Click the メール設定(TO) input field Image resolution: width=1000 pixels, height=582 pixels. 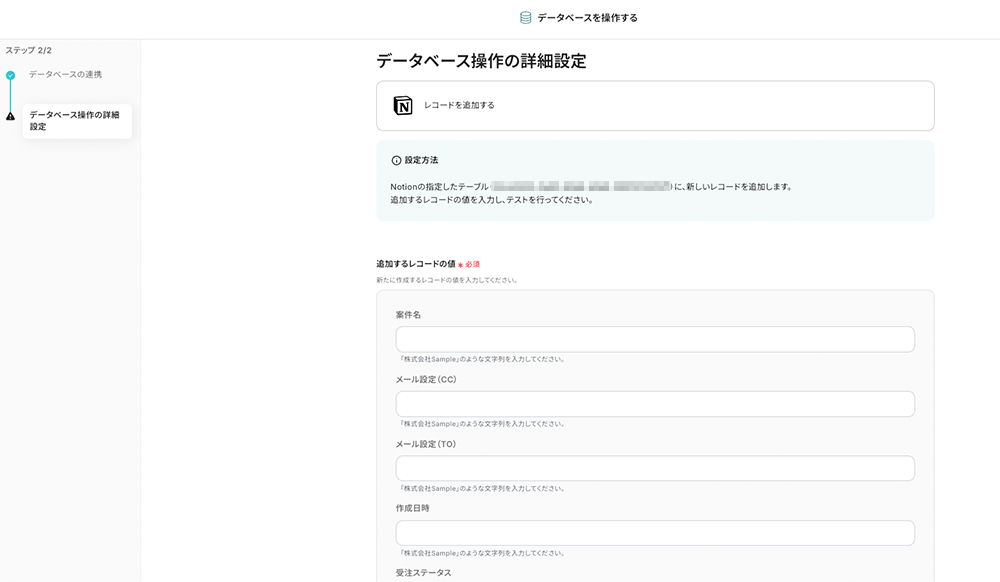(x=655, y=467)
